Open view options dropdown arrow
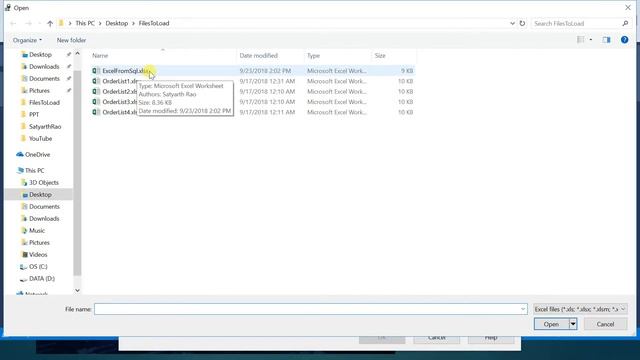 pyautogui.click(x=591, y=40)
